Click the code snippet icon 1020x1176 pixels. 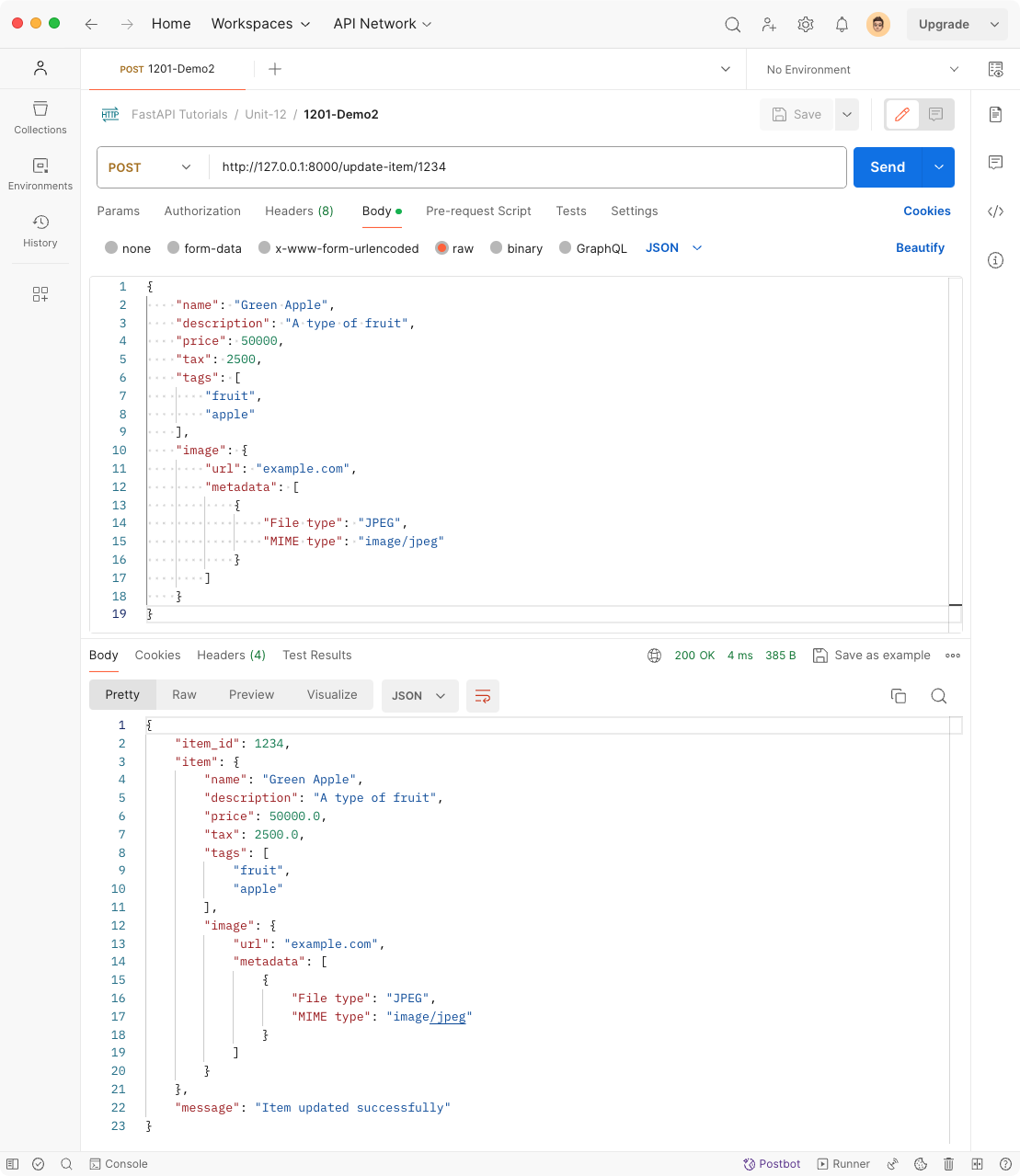995,211
